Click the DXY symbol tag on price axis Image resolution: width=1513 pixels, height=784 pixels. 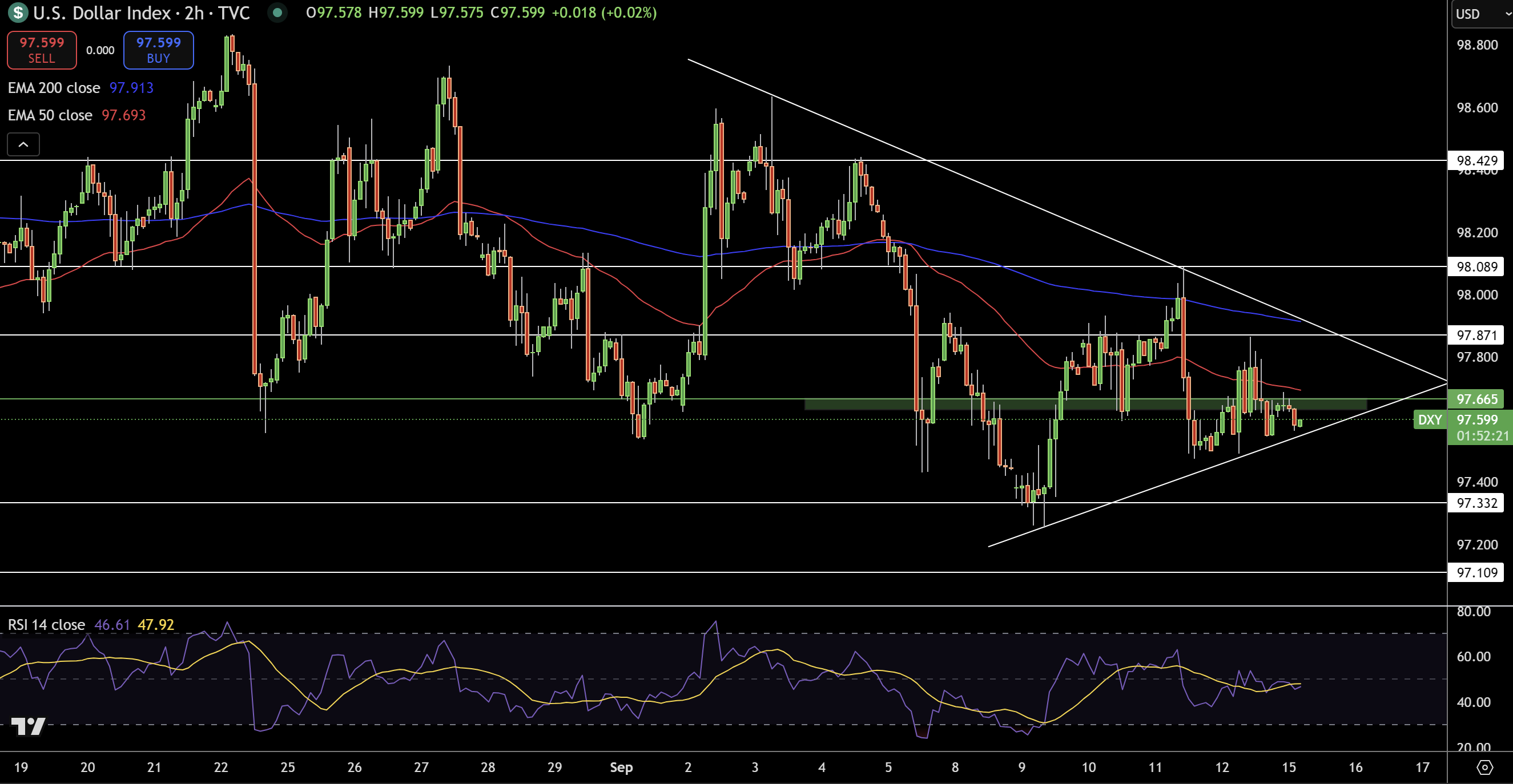1430,419
